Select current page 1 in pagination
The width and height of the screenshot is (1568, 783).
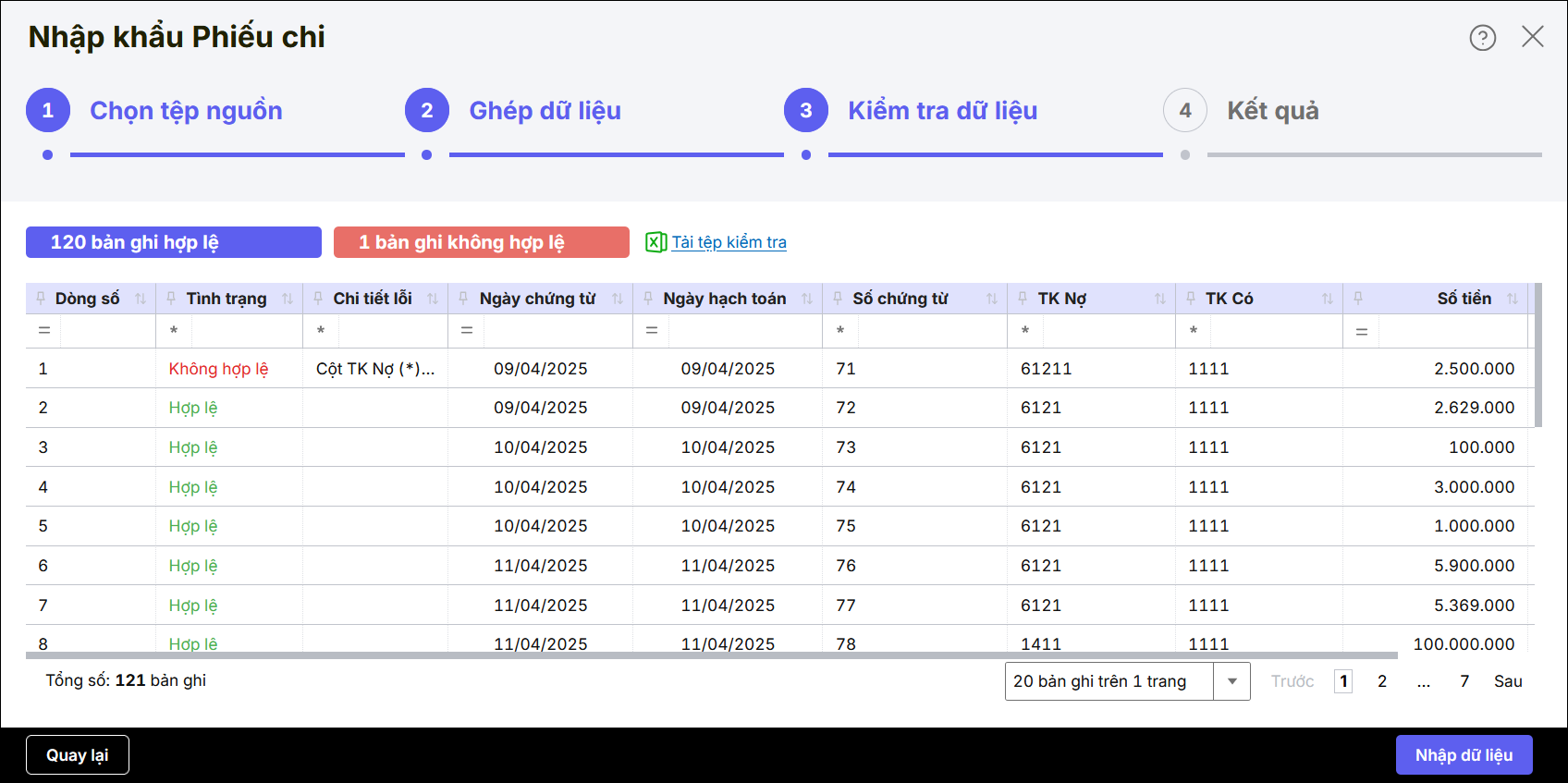(1344, 681)
